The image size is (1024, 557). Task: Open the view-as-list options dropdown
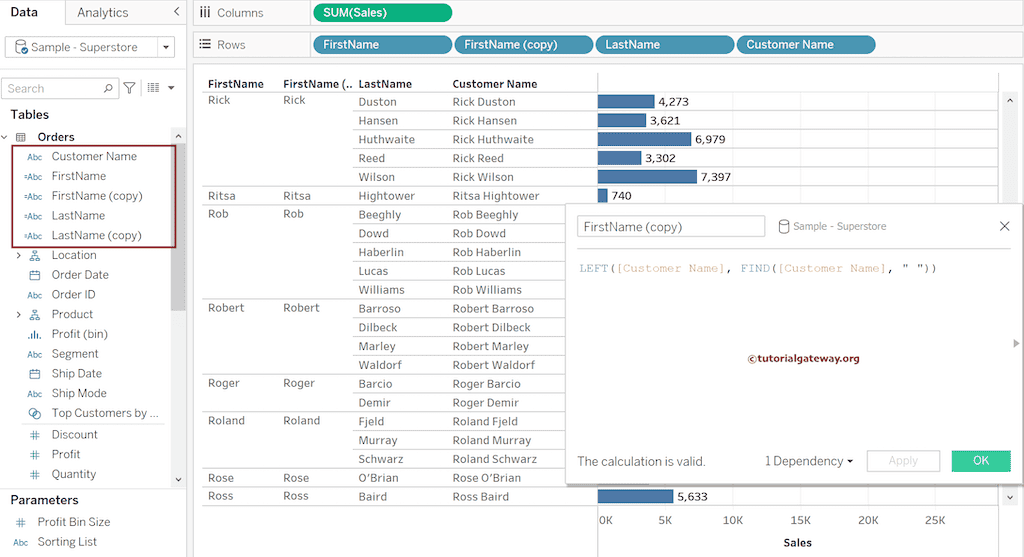[x=160, y=89]
